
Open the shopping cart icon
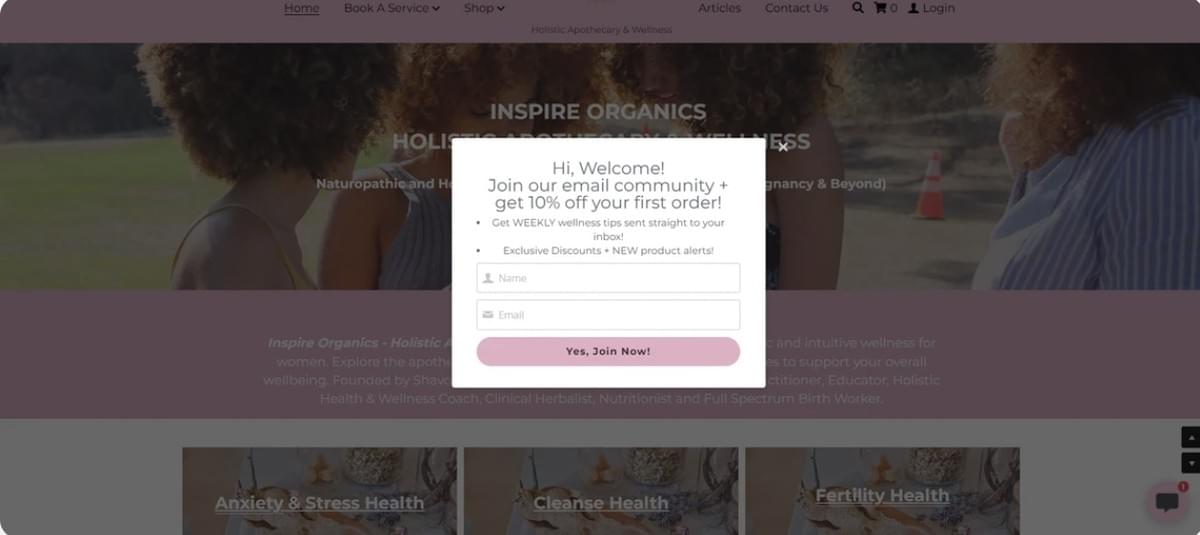(x=880, y=8)
